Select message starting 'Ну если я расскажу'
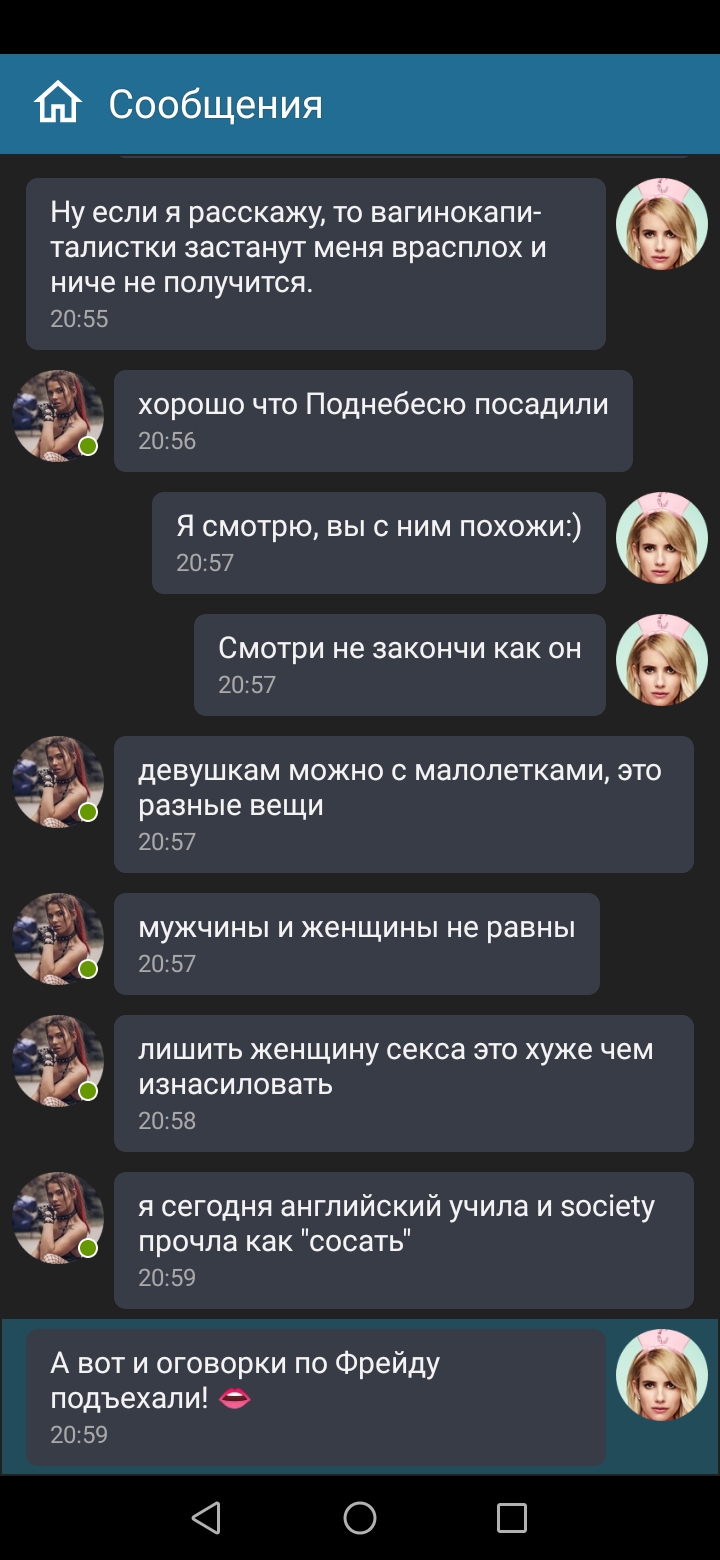 [316, 264]
